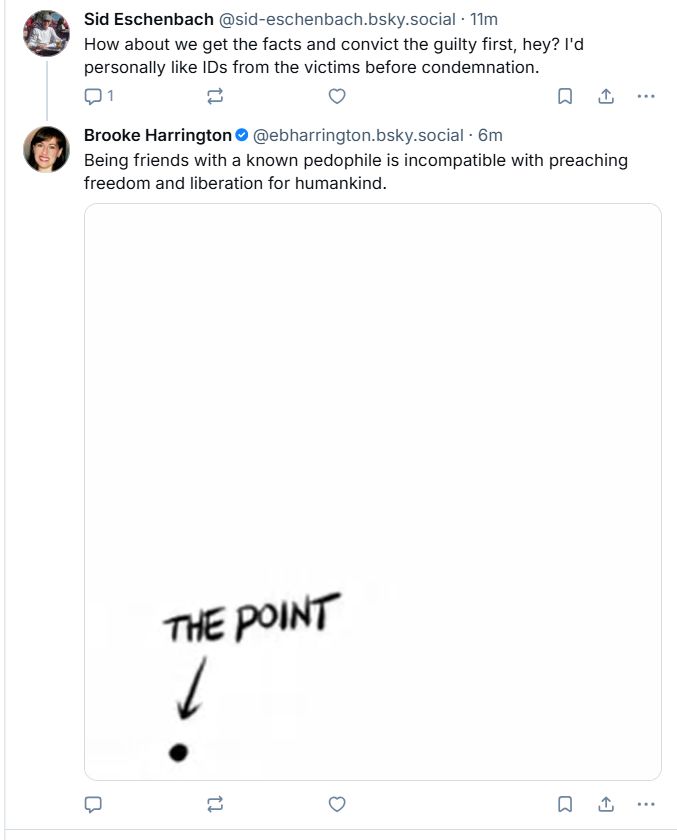Click the Sid Eschenbach display name
Screen dimensions: 677x840
[148, 19]
